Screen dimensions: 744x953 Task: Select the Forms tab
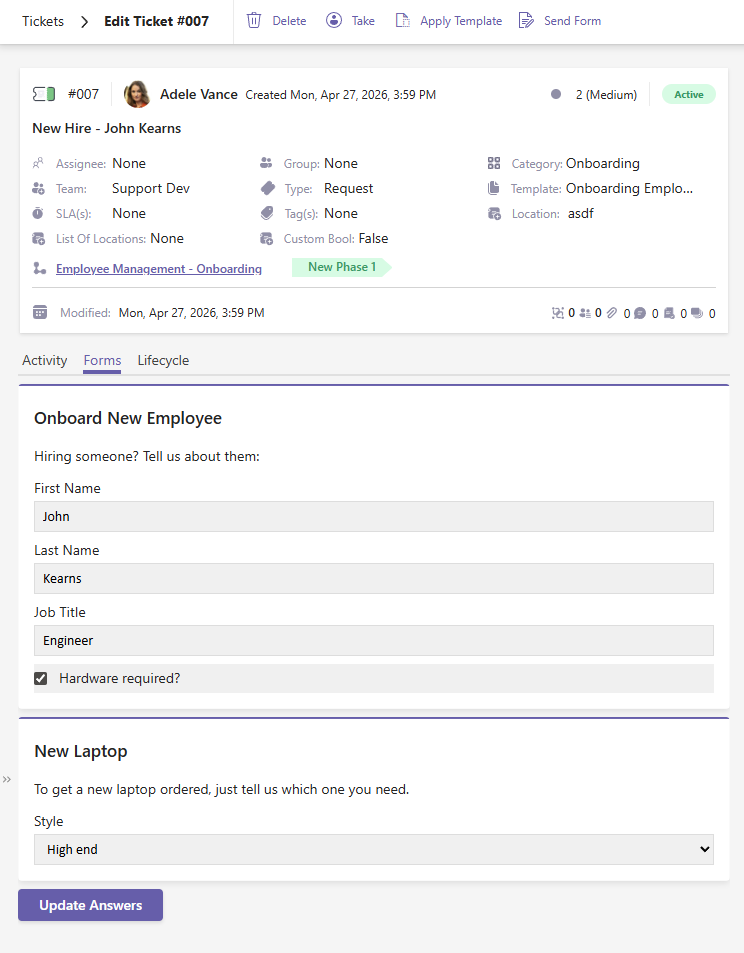pos(102,360)
